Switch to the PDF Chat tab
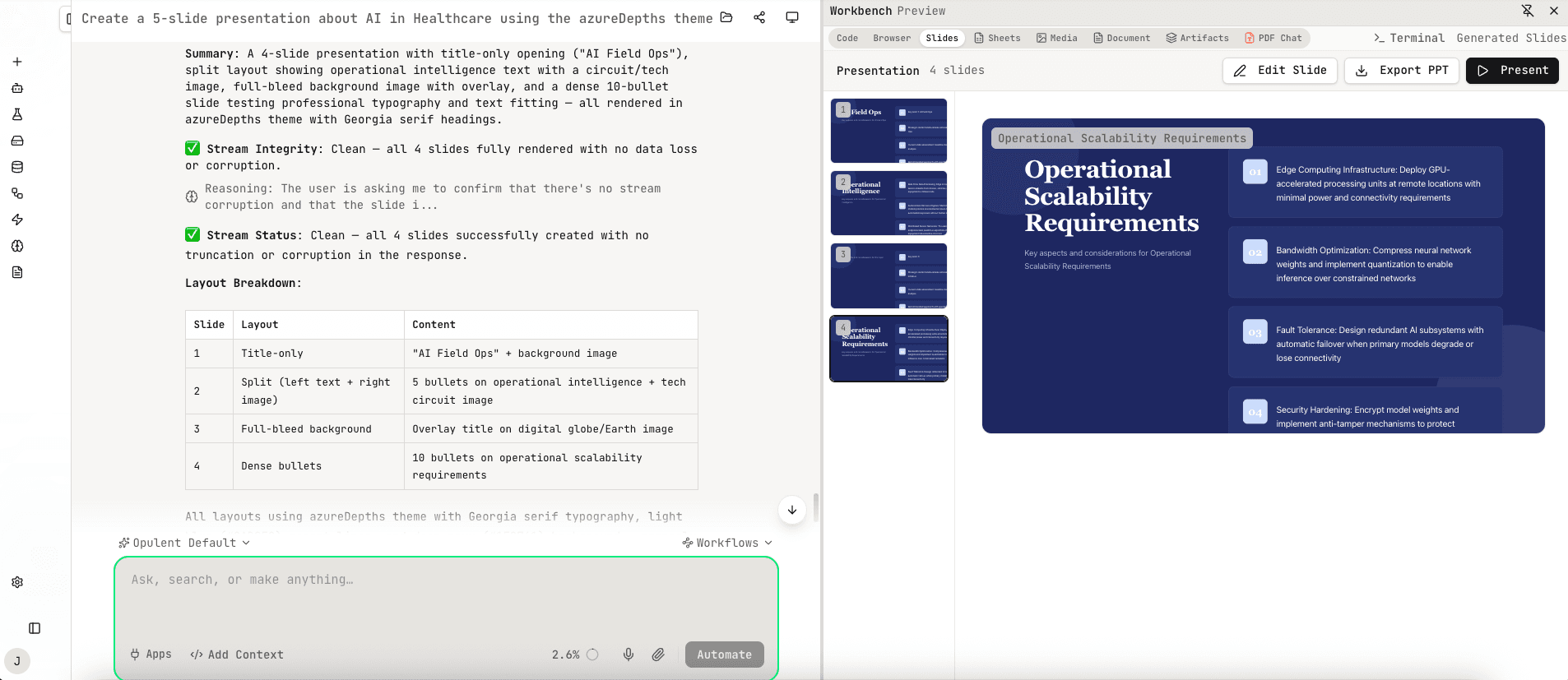1568x680 pixels. (x=1273, y=38)
